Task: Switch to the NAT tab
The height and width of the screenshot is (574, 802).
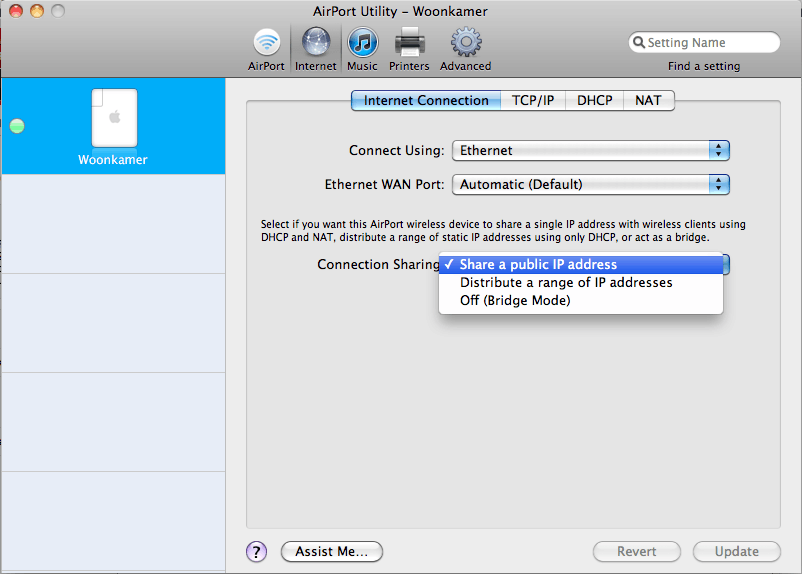Action: pos(649,100)
